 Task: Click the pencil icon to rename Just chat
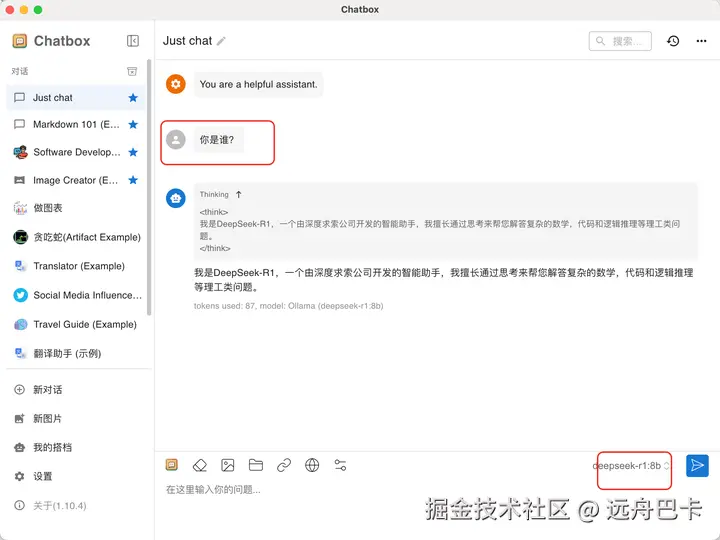[x=221, y=41]
